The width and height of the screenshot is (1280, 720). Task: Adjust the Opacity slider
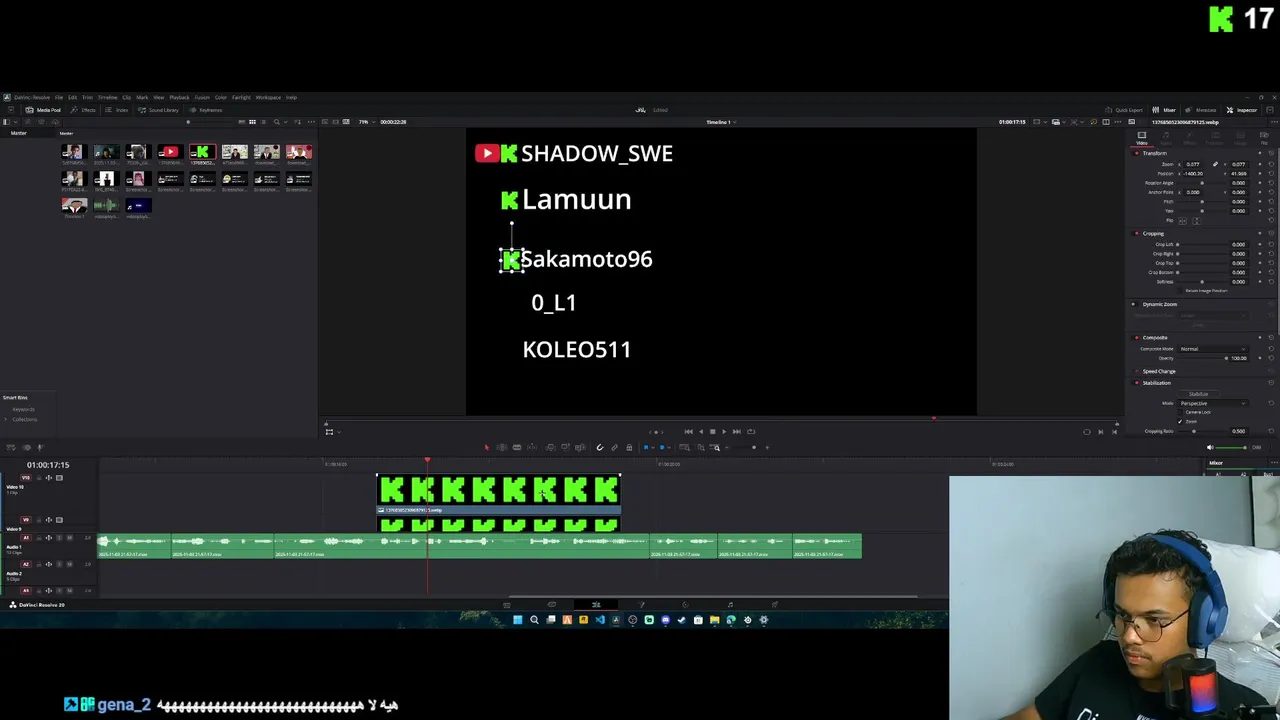[x=1203, y=358]
